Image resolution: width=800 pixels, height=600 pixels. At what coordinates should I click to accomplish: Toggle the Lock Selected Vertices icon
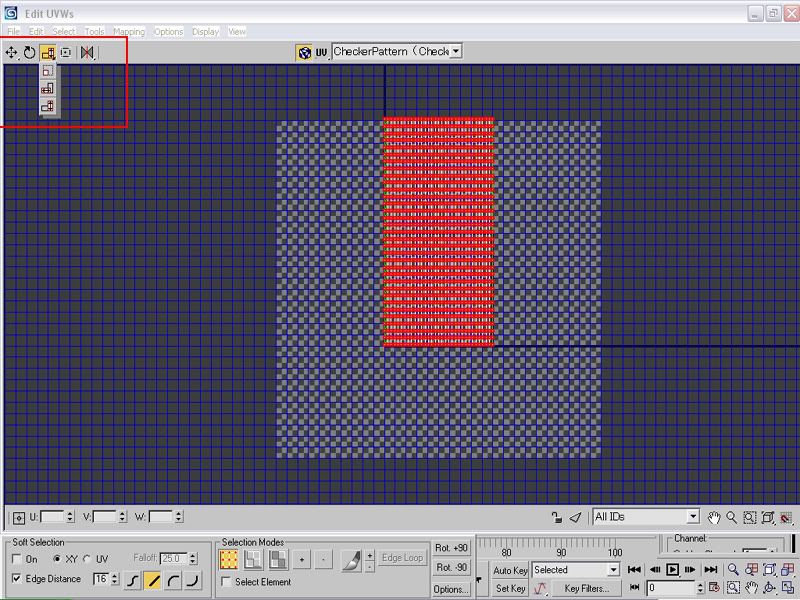(557, 517)
